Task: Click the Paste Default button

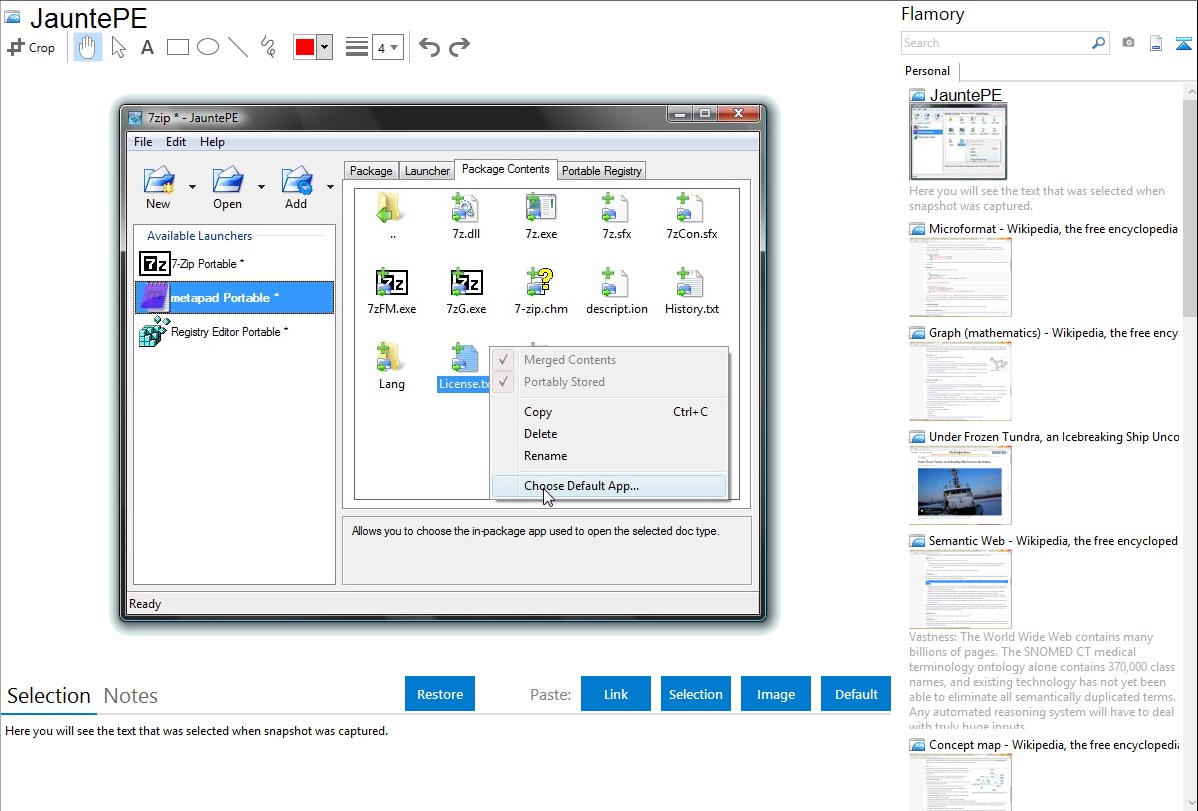Action: tap(856, 694)
